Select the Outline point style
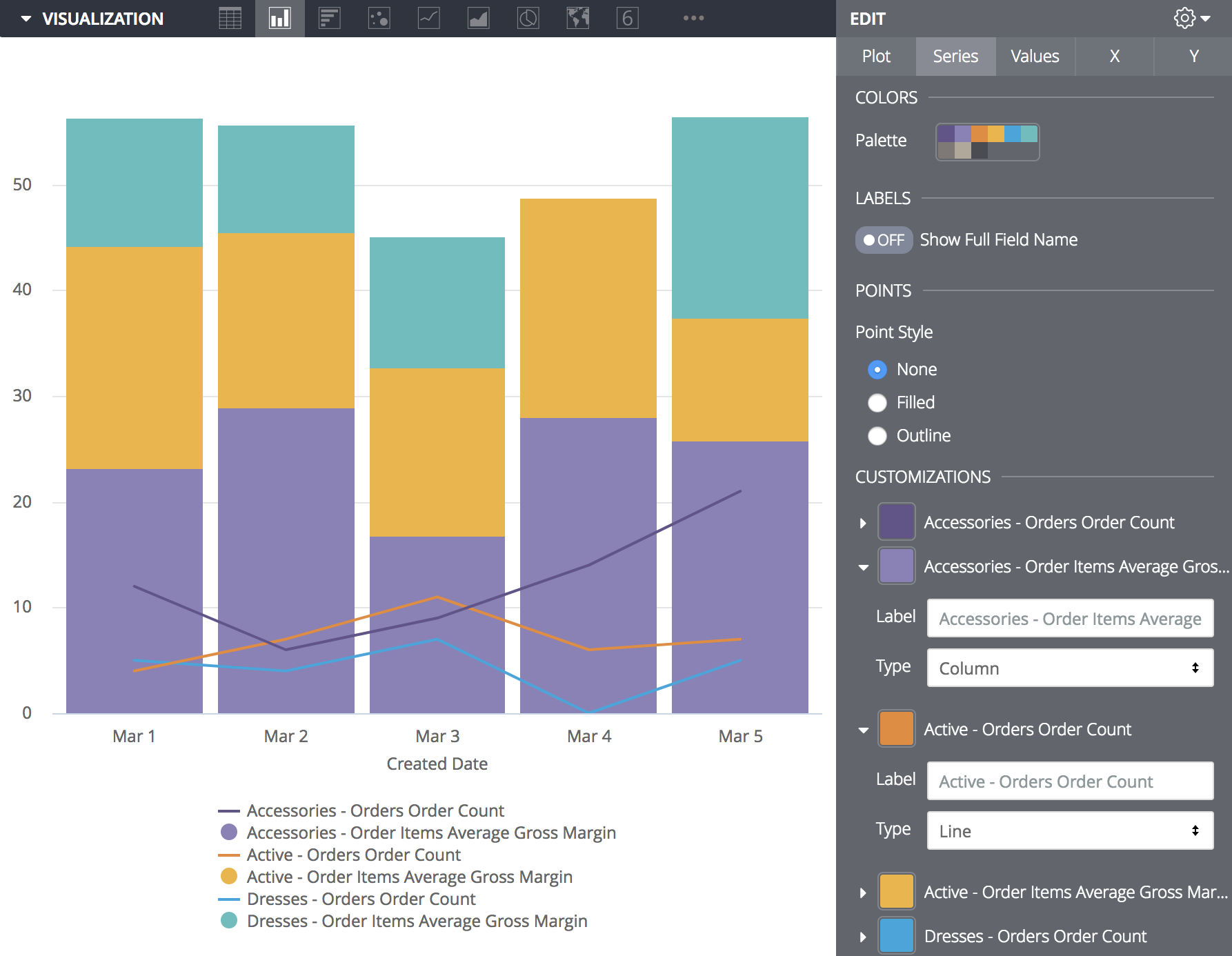The image size is (1232, 956). 877,436
